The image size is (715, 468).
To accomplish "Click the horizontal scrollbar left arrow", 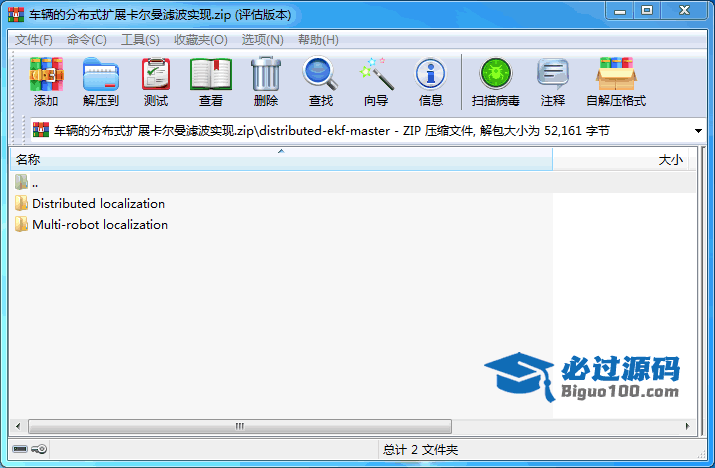I will (18, 426).
